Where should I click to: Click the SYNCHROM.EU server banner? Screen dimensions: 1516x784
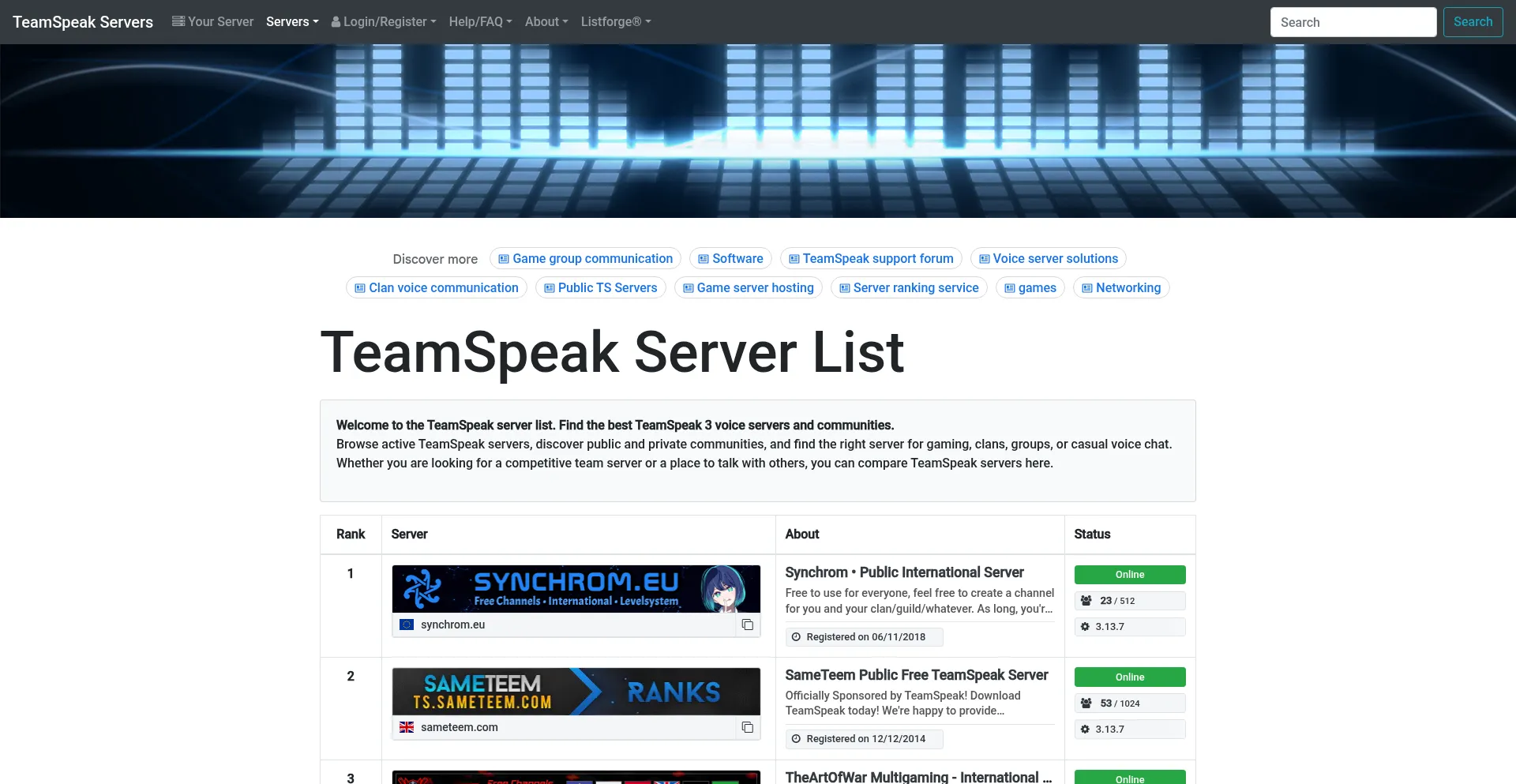576,589
